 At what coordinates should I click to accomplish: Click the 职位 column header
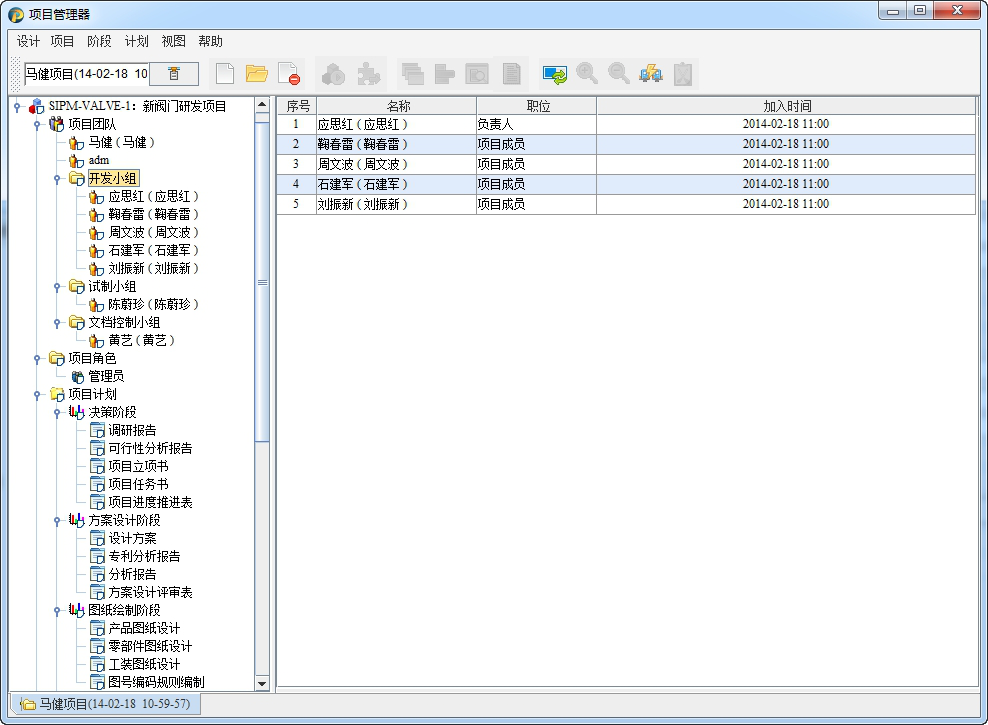point(537,106)
